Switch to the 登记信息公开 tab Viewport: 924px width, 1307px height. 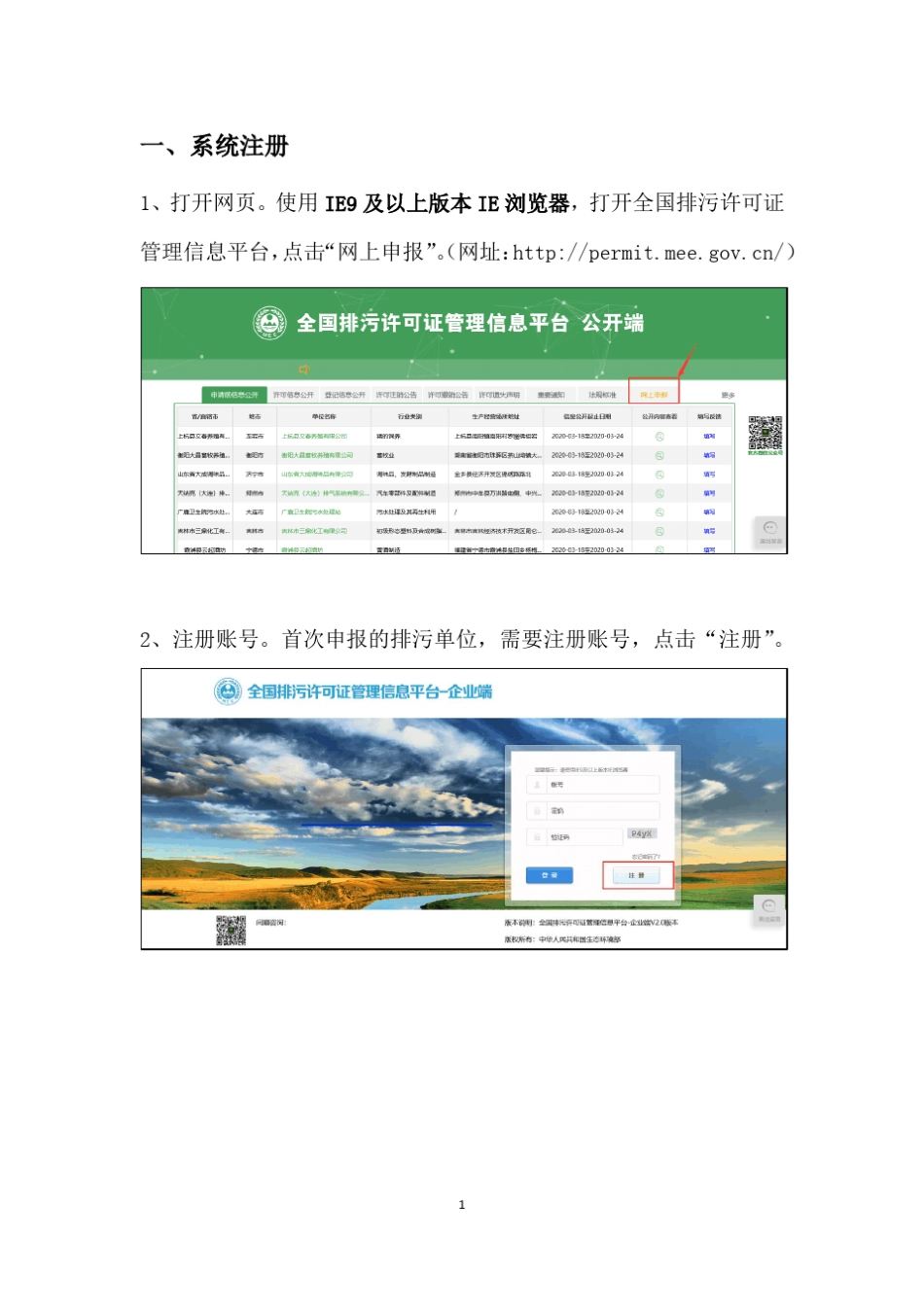tap(345, 396)
